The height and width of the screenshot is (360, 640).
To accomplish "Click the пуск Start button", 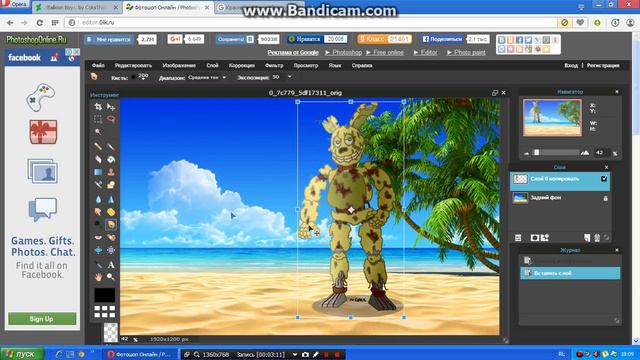I will 22,354.
